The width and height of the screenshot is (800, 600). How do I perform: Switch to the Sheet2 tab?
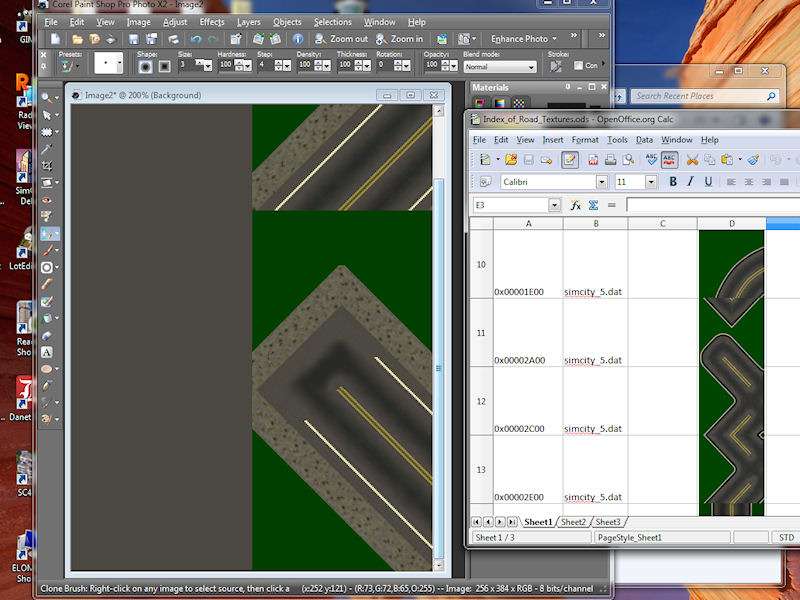[x=573, y=522]
